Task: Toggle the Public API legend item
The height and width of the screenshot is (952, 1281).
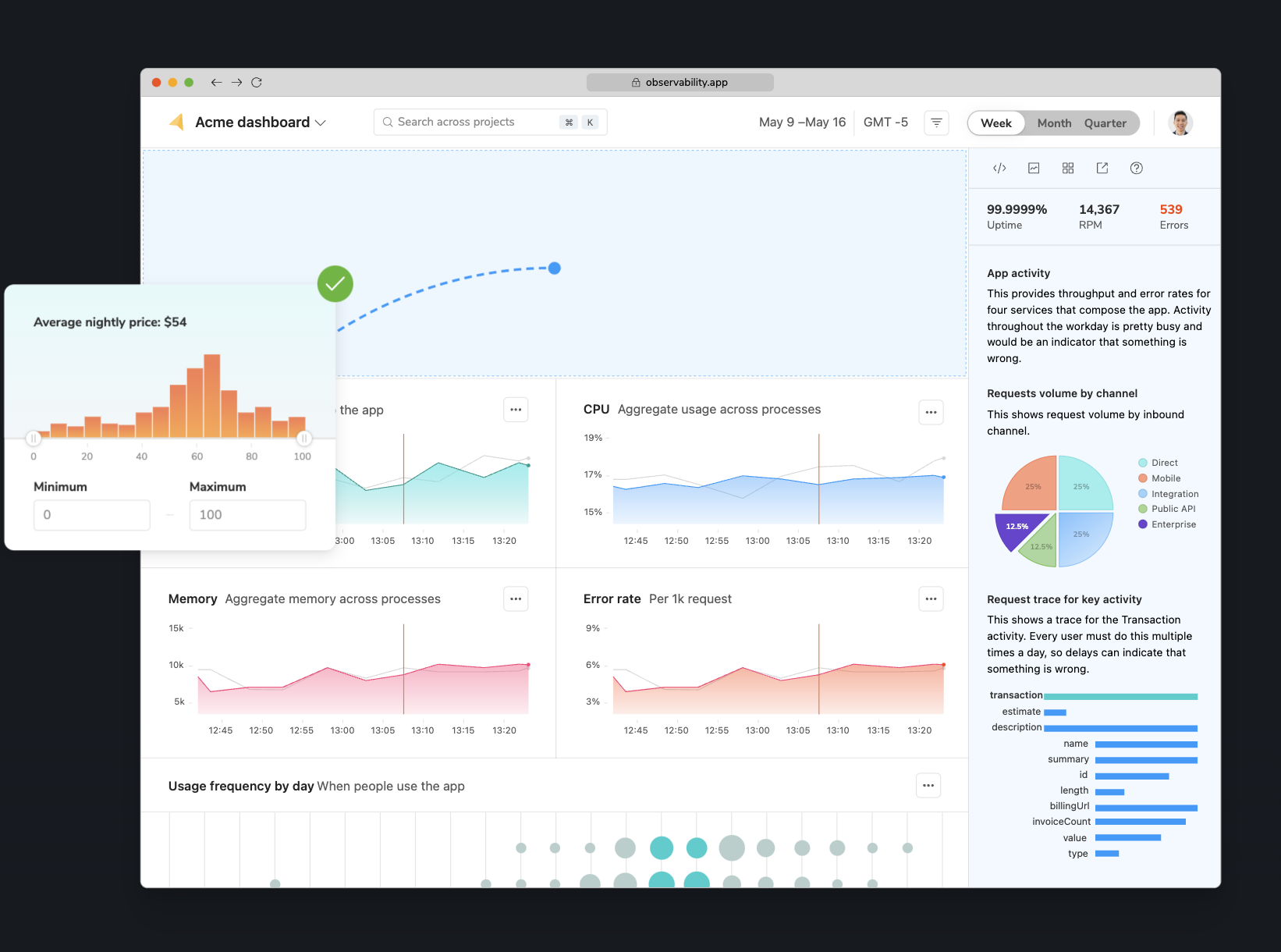Action: coord(1166,509)
